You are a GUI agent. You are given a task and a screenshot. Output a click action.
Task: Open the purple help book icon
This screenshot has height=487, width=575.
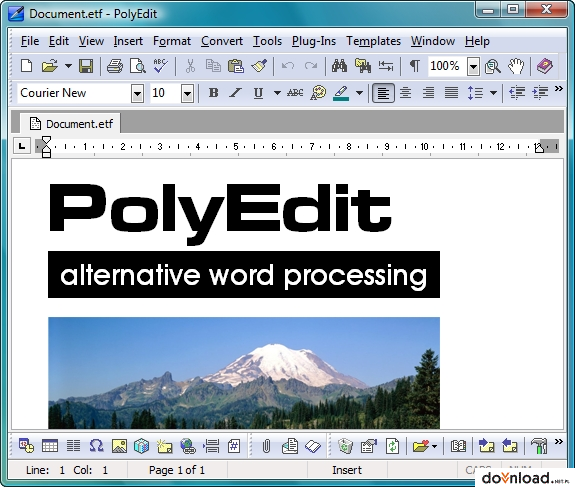pos(545,66)
